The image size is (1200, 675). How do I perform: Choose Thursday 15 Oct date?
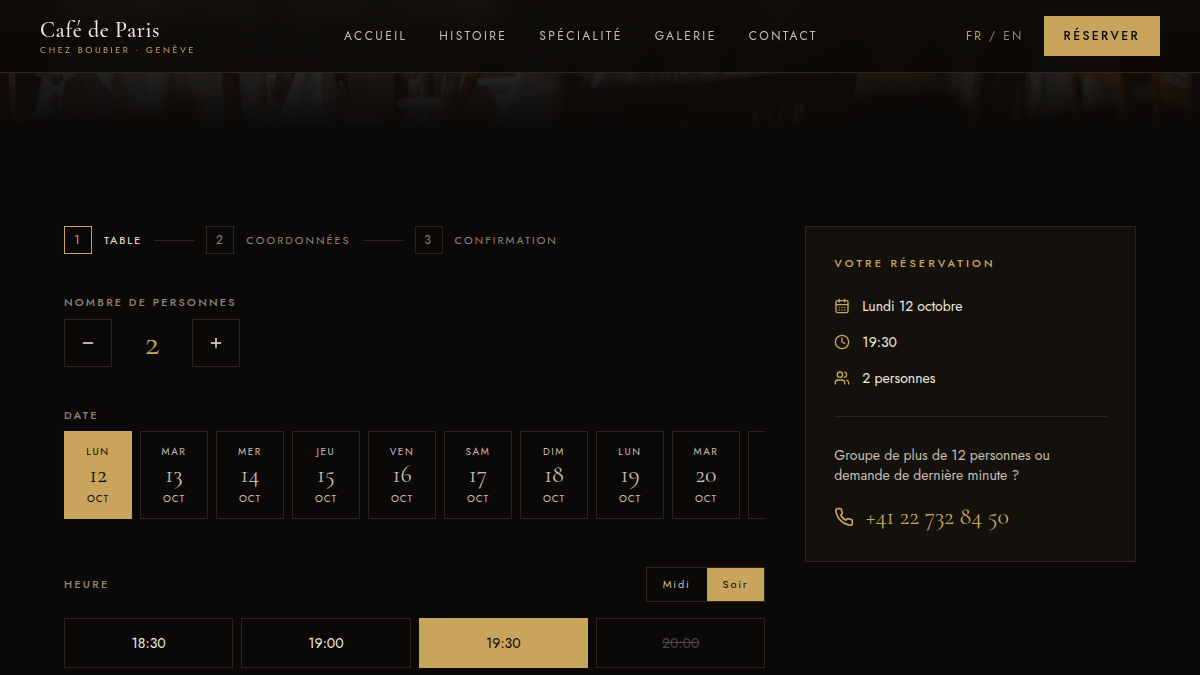click(x=326, y=475)
